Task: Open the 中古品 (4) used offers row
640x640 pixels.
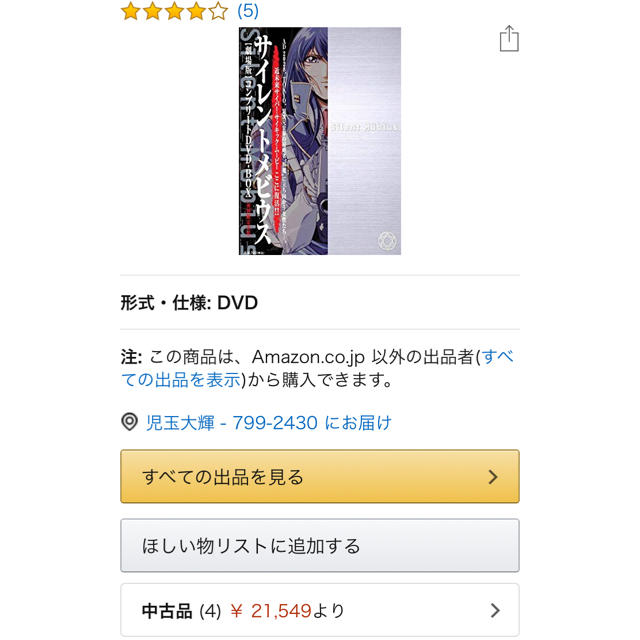Action: coord(320,610)
